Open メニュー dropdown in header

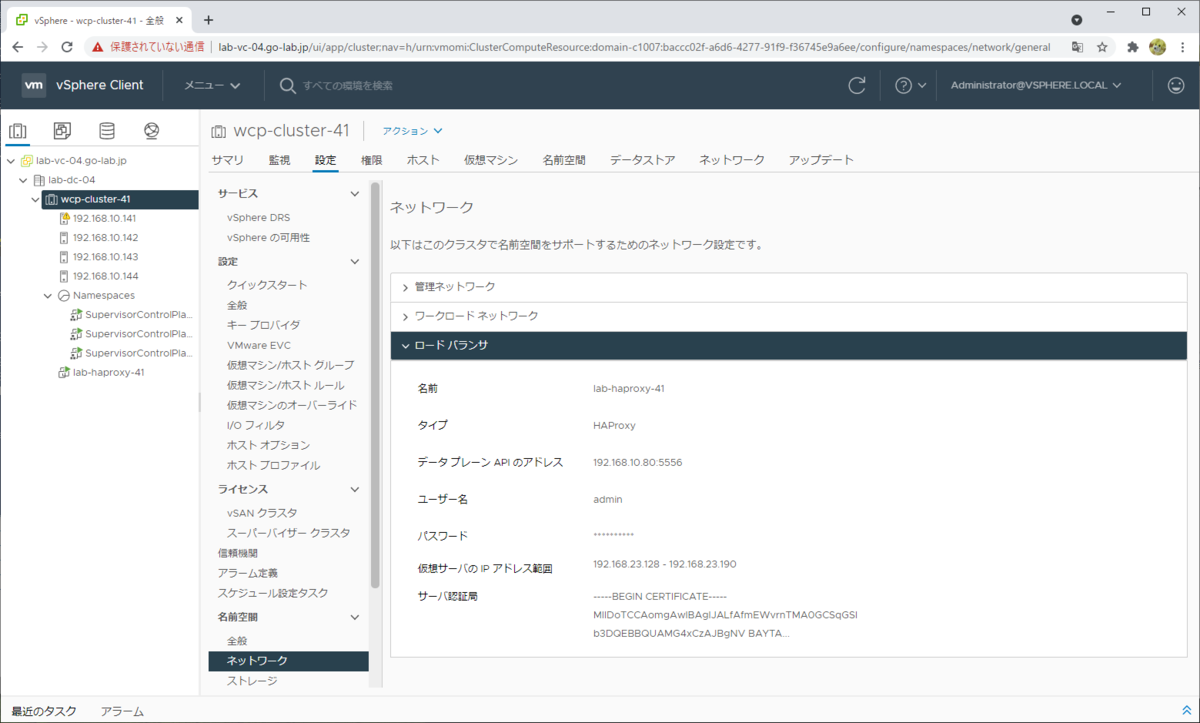click(x=212, y=85)
